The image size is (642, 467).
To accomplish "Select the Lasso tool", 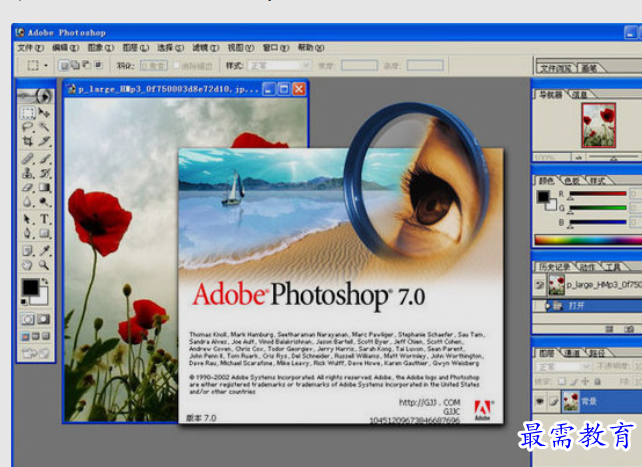I will point(27,127).
